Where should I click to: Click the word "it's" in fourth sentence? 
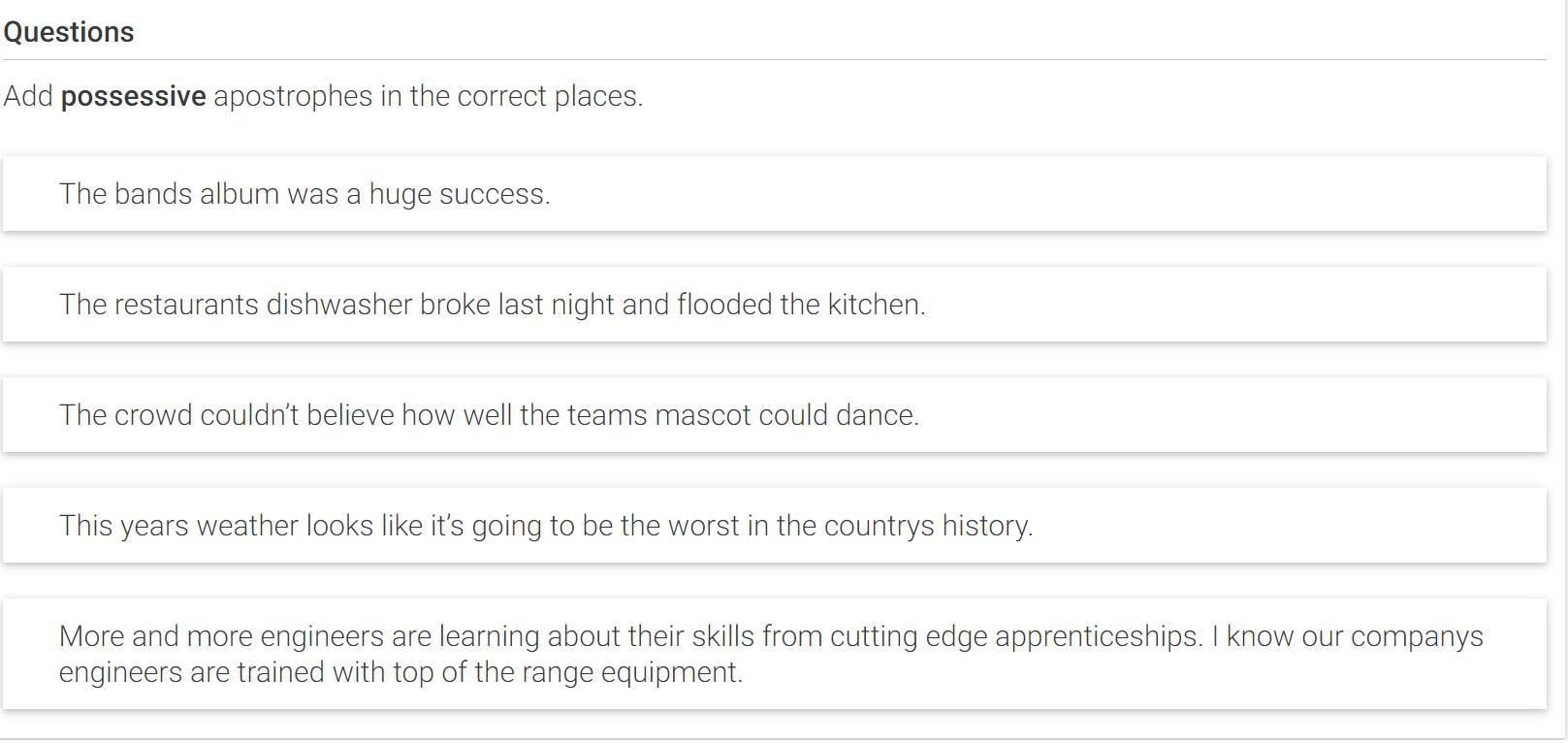click(x=447, y=526)
